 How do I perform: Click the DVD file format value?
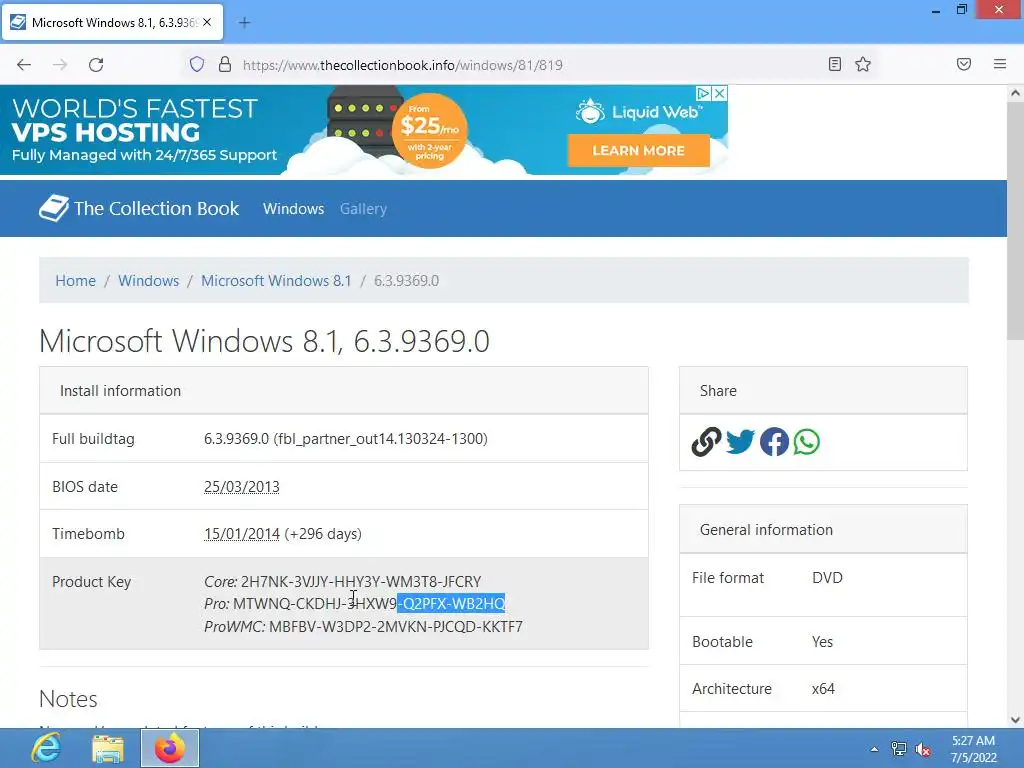tap(827, 578)
